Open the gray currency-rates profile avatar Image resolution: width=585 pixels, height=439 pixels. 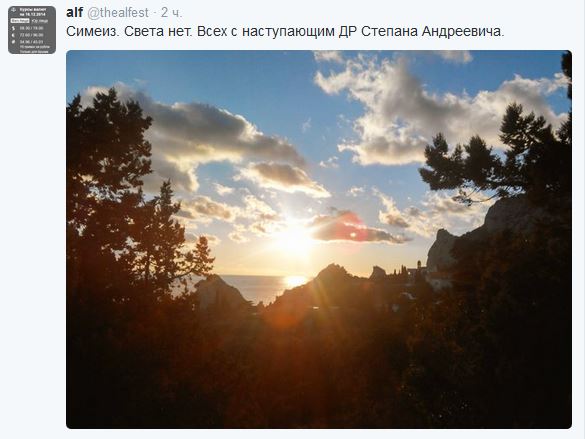(32, 30)
